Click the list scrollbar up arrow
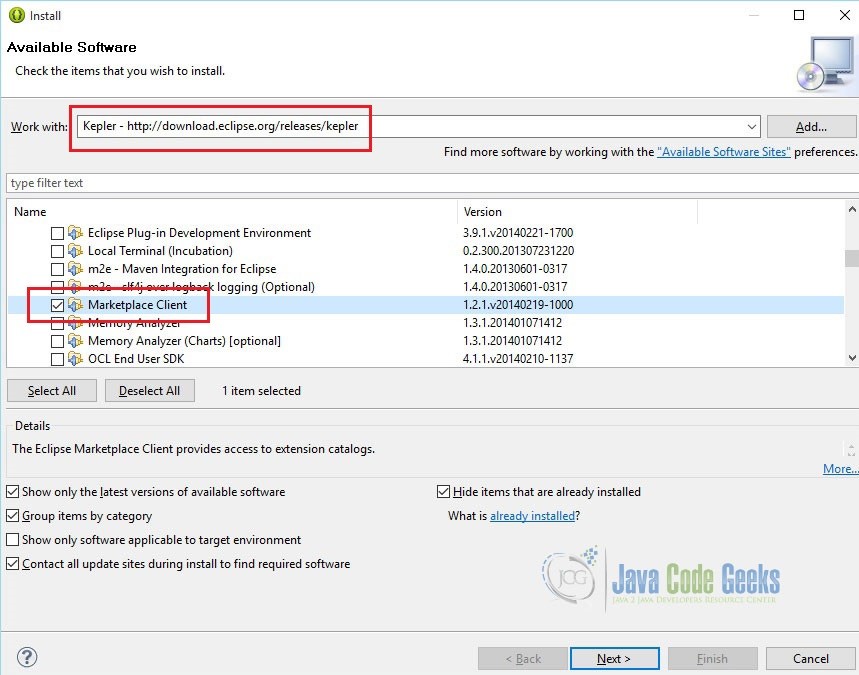Viewport: 859px width, 675px height. pos(852,209)
